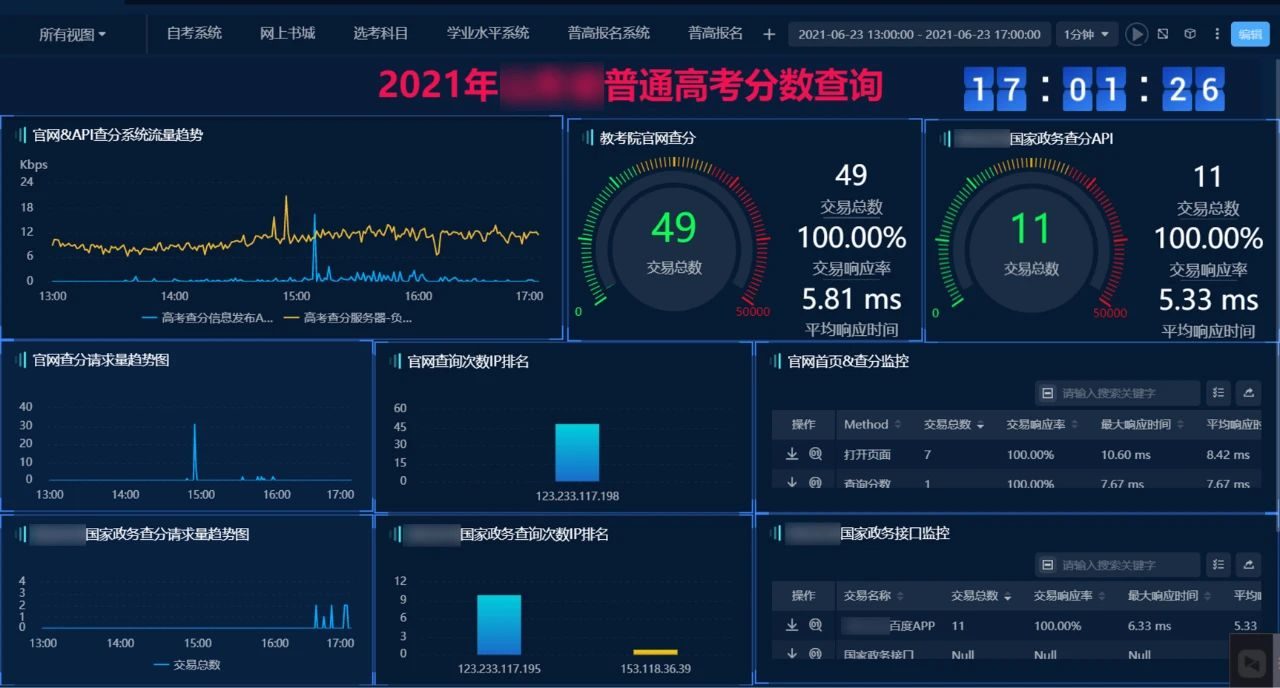Open the date range 2021-06-23 time picker

point(919,34)
